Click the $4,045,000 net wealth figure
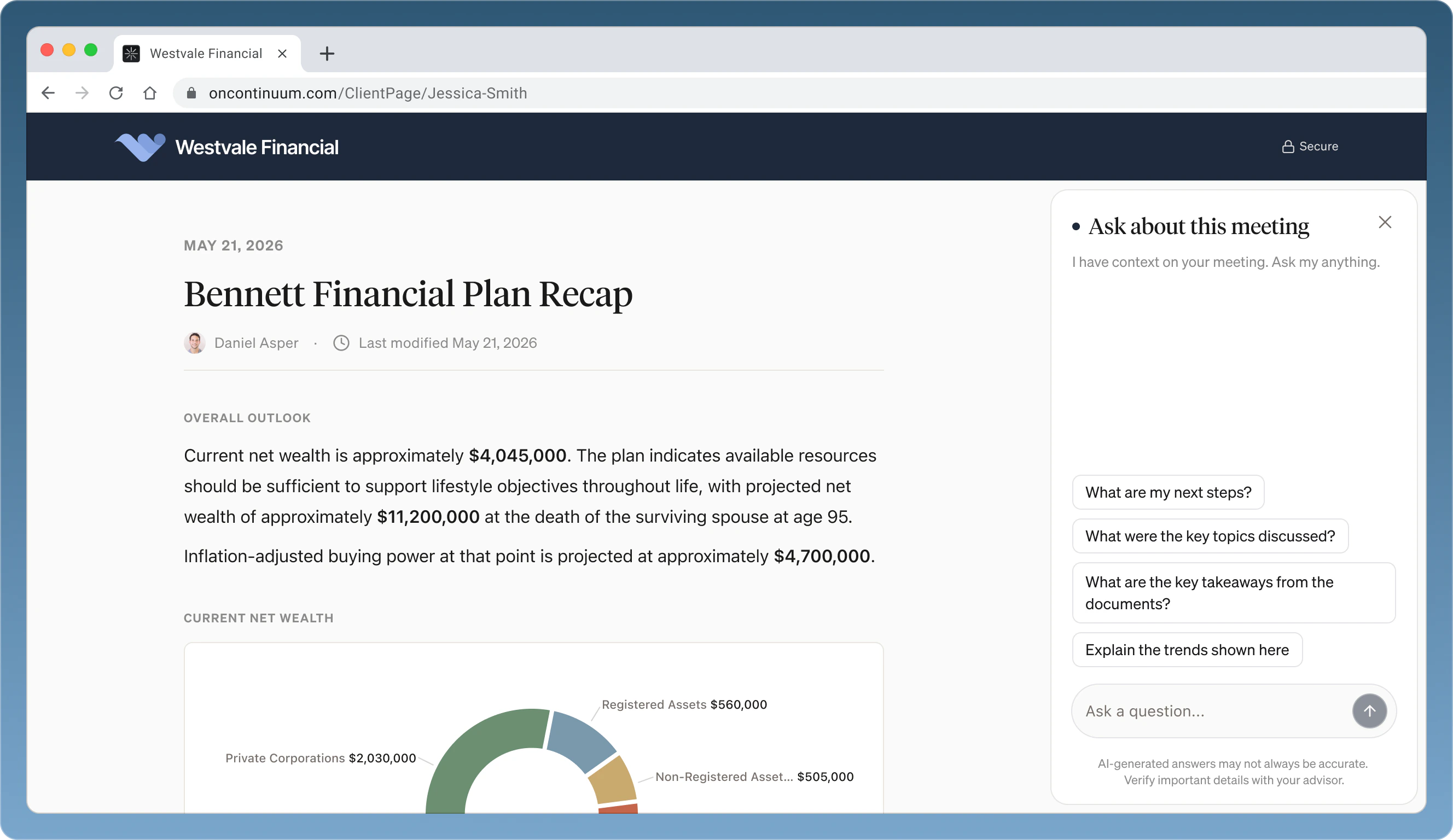Image resolution: width=1453 pixels, height=840 pixels. 518,456
